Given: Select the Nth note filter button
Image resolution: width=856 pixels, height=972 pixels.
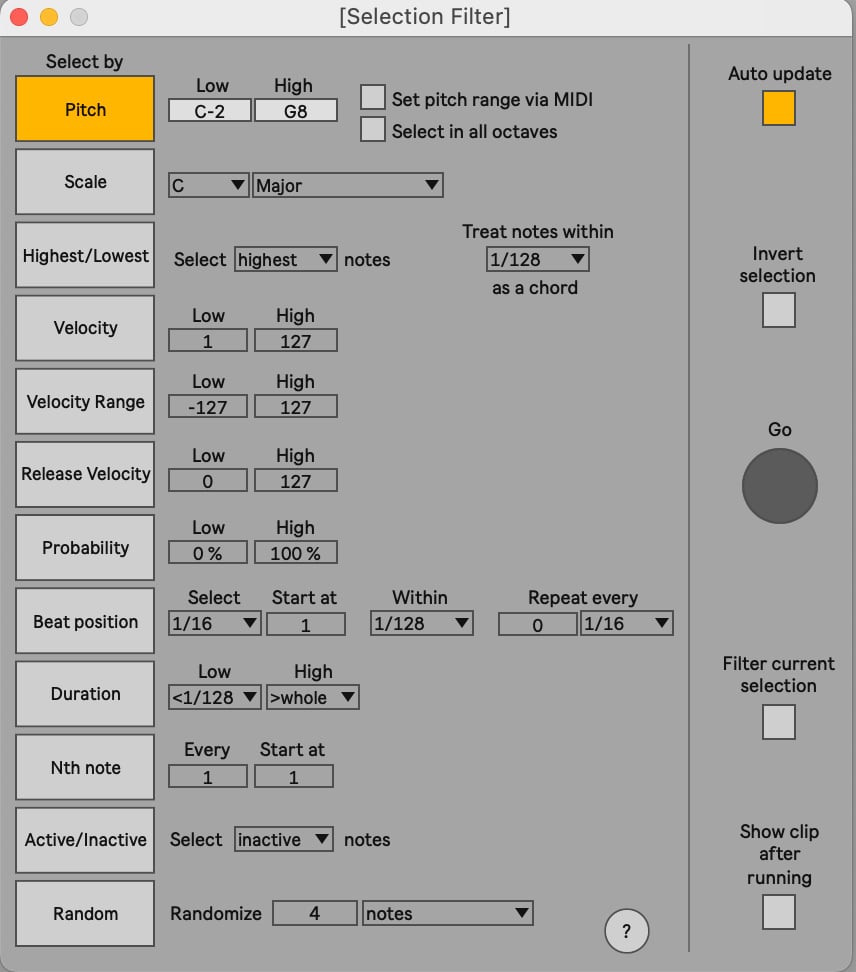Looking at the screenshot, I should [85, 767].
